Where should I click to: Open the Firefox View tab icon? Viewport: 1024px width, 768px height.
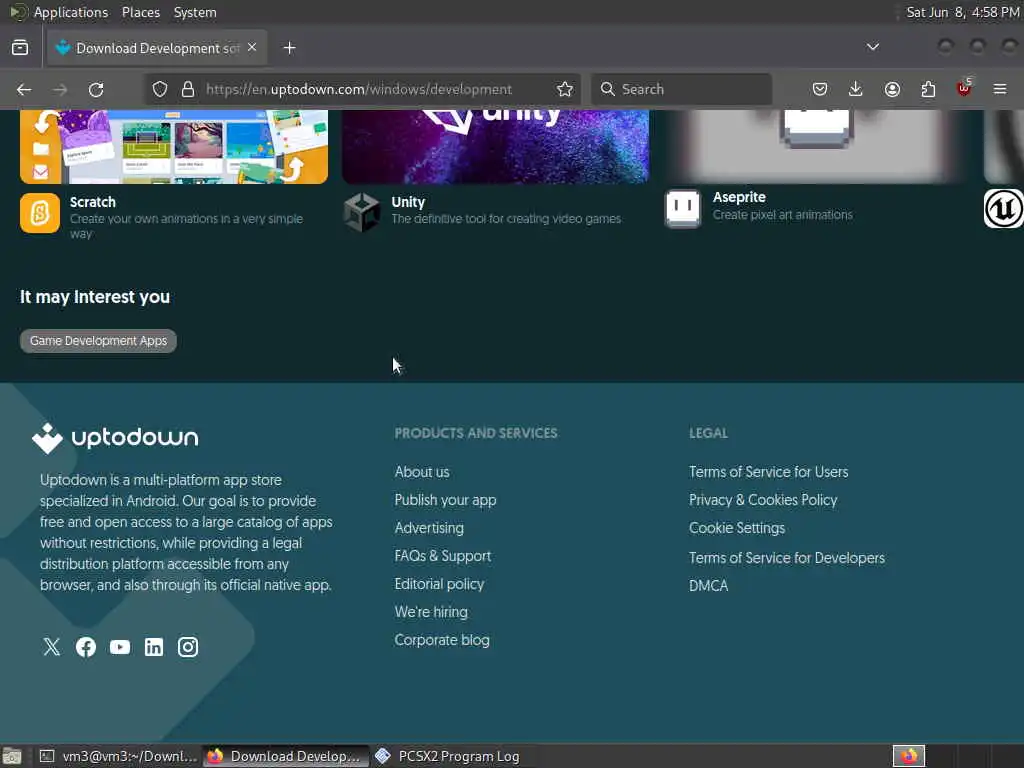click(20, 48)
